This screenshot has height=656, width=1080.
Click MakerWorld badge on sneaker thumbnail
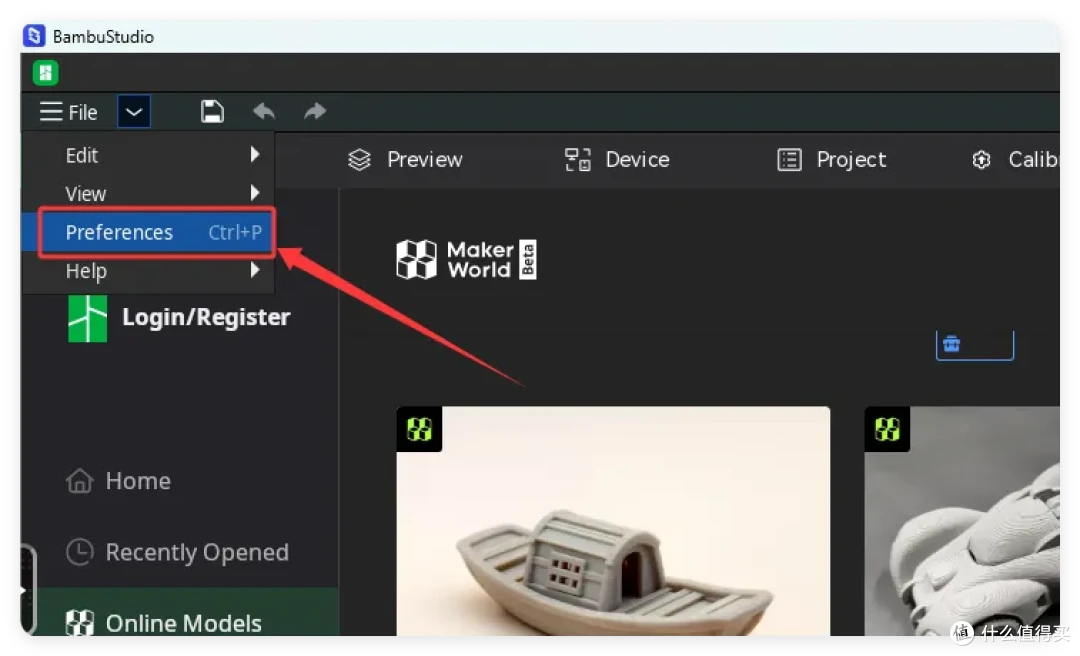[887, 429]
